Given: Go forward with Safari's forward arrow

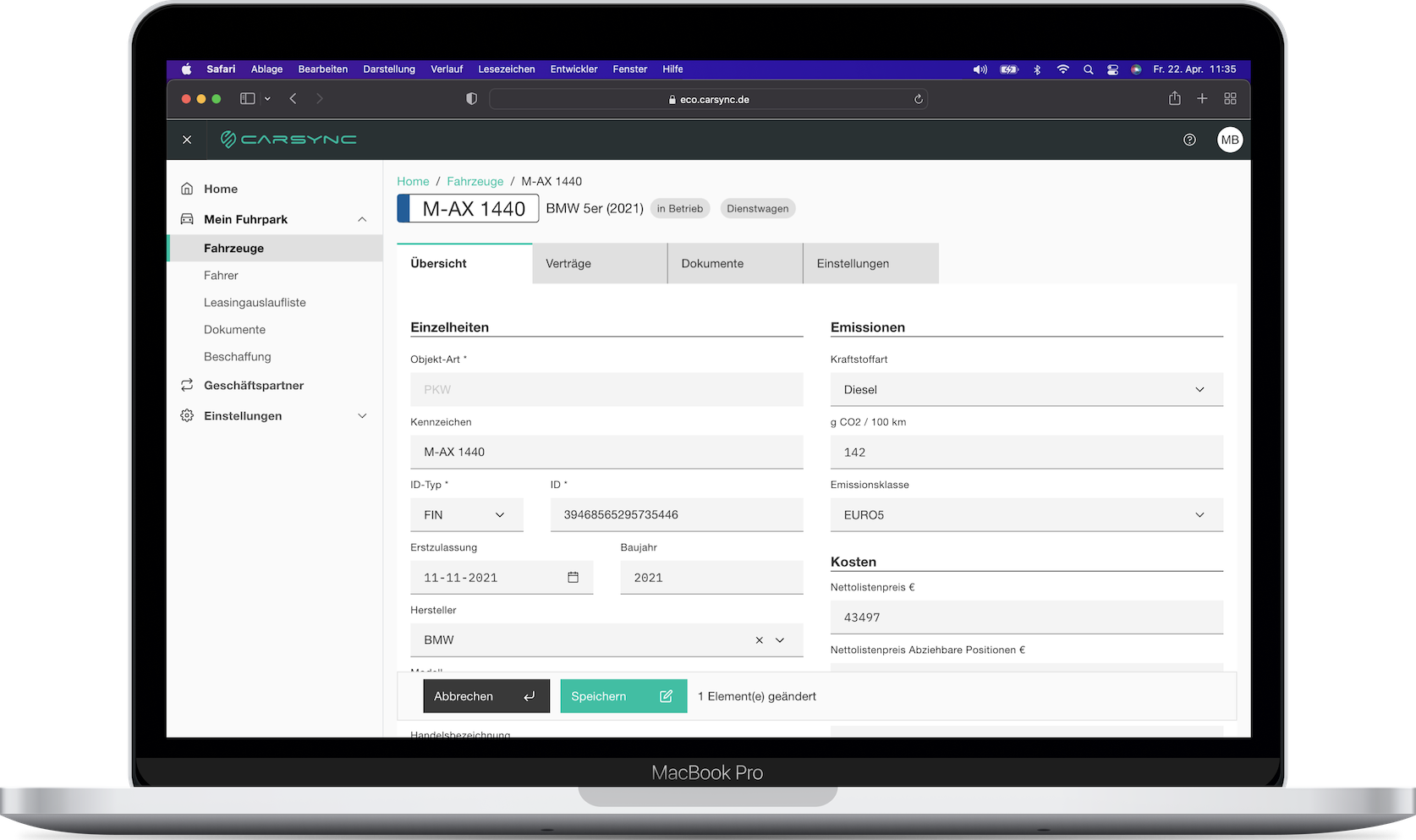Looking at the screenshot, I should click(x=320, y=99).
